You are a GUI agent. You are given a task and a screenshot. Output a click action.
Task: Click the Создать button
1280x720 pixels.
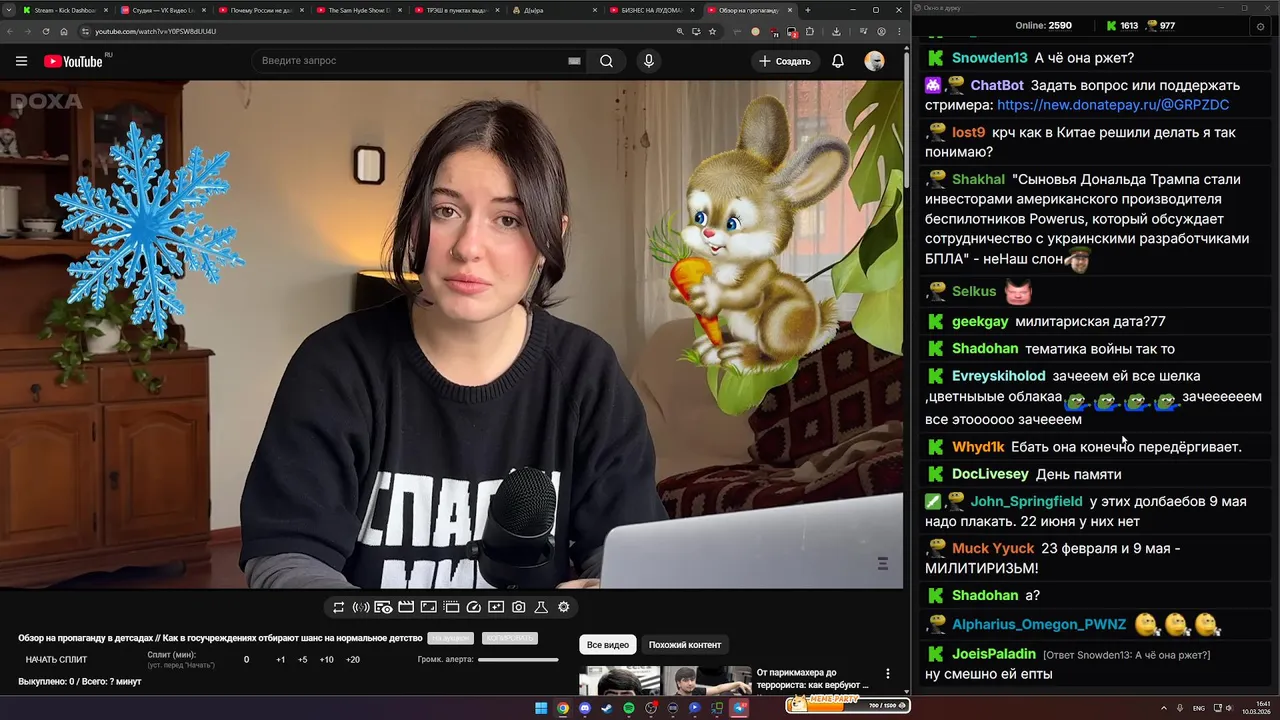pos(785,61)
